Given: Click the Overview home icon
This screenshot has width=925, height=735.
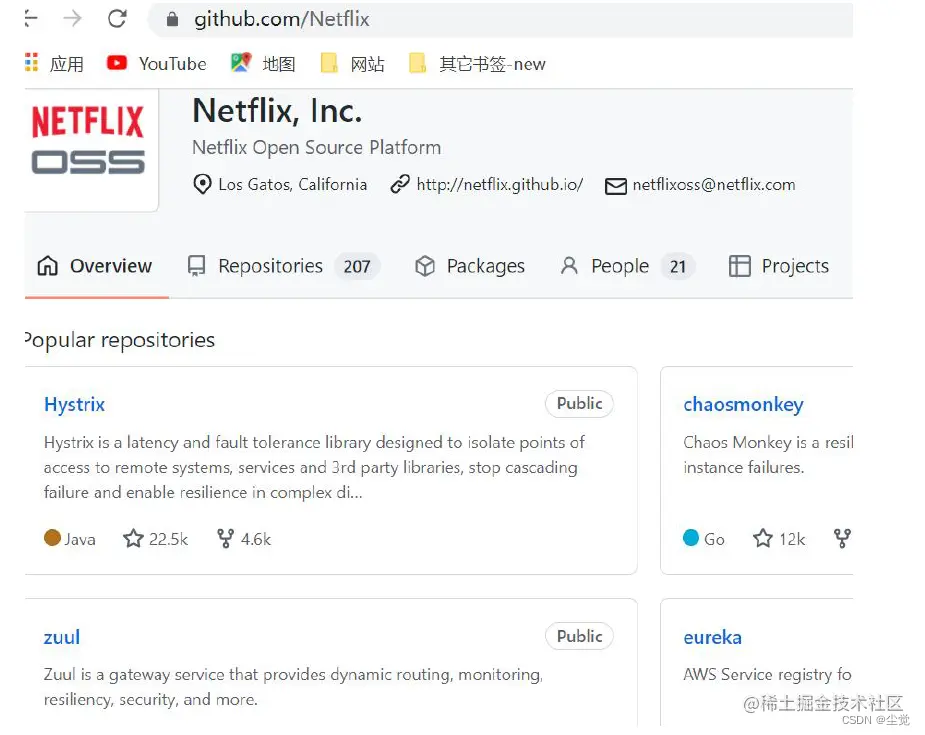Looking at the screenshot, I should pyautogui.click(x=48, y=266).
